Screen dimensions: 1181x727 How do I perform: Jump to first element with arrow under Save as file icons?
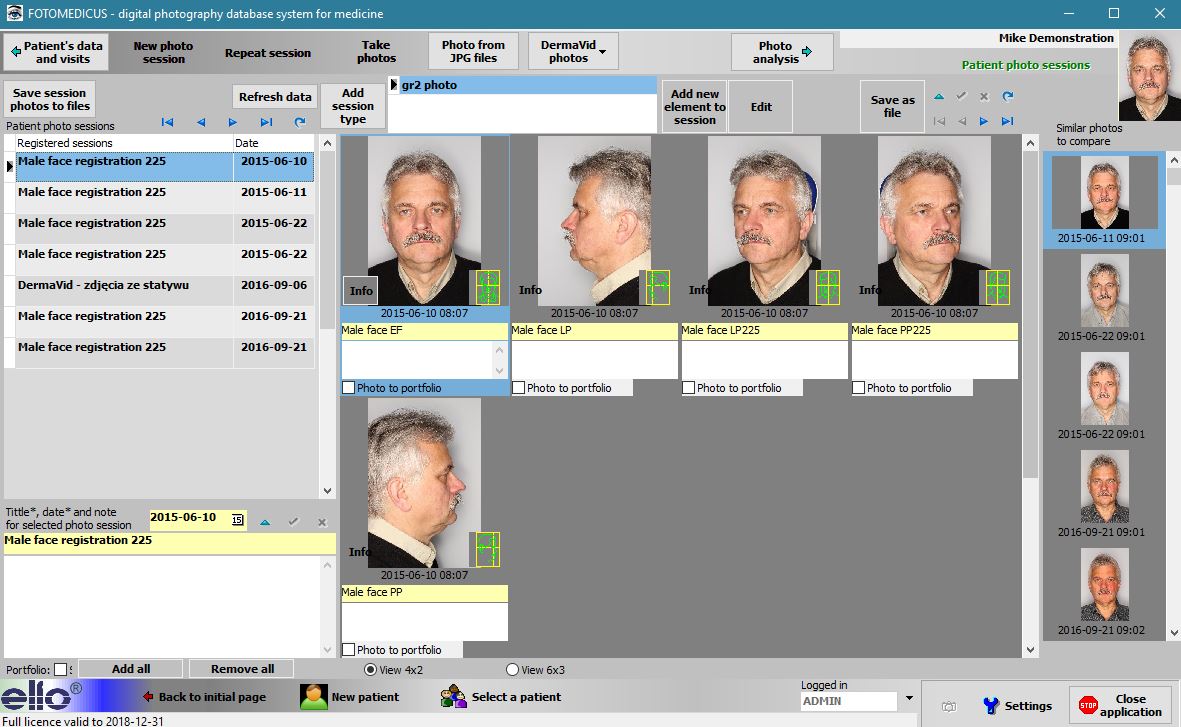939,121
